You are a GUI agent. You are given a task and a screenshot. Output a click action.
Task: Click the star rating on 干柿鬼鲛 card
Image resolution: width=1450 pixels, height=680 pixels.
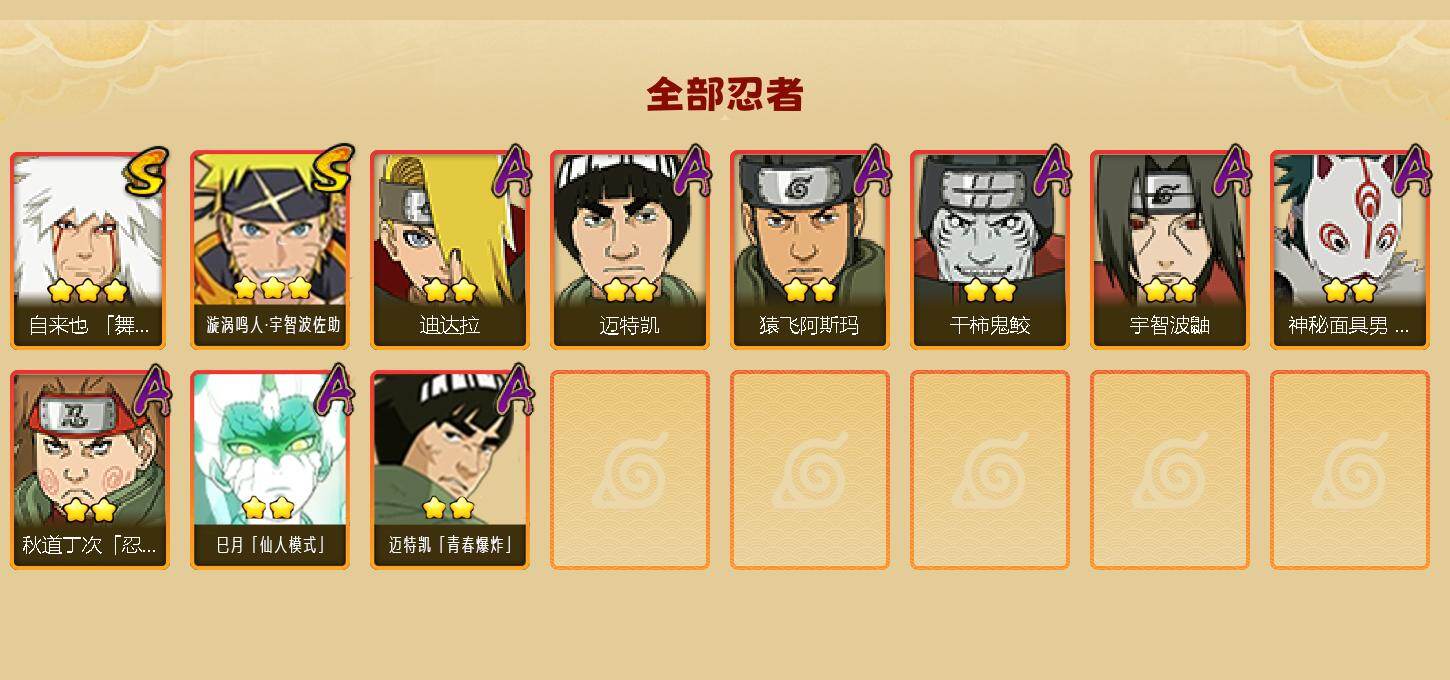pos(990,290)
